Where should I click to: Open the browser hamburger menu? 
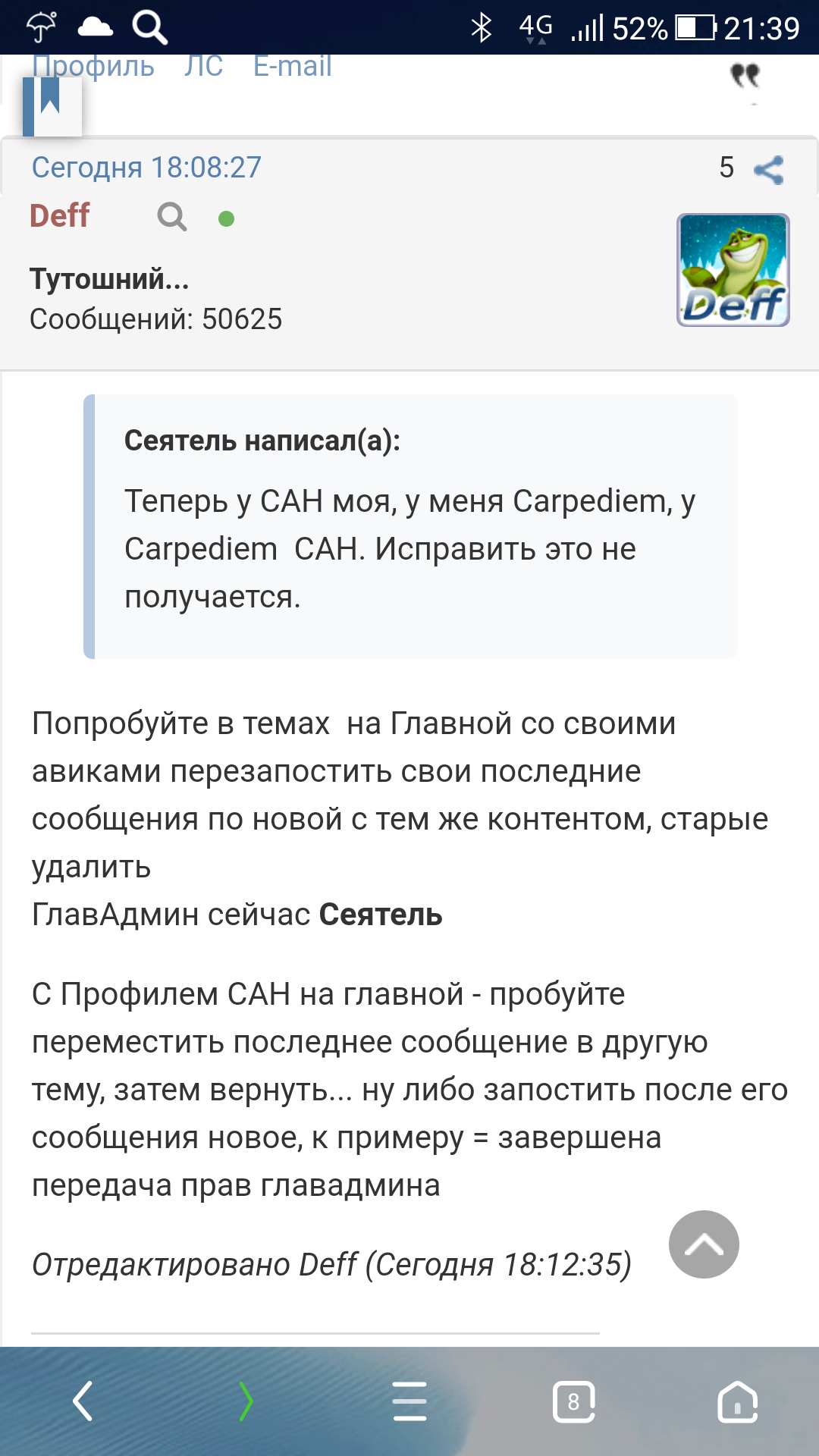pos(410,1401)
